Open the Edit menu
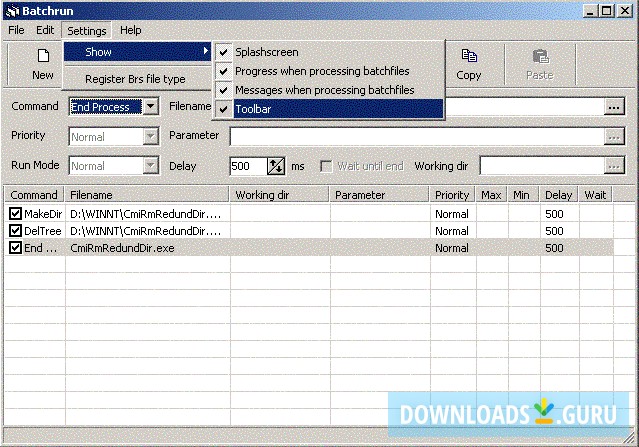 [45, 31]
